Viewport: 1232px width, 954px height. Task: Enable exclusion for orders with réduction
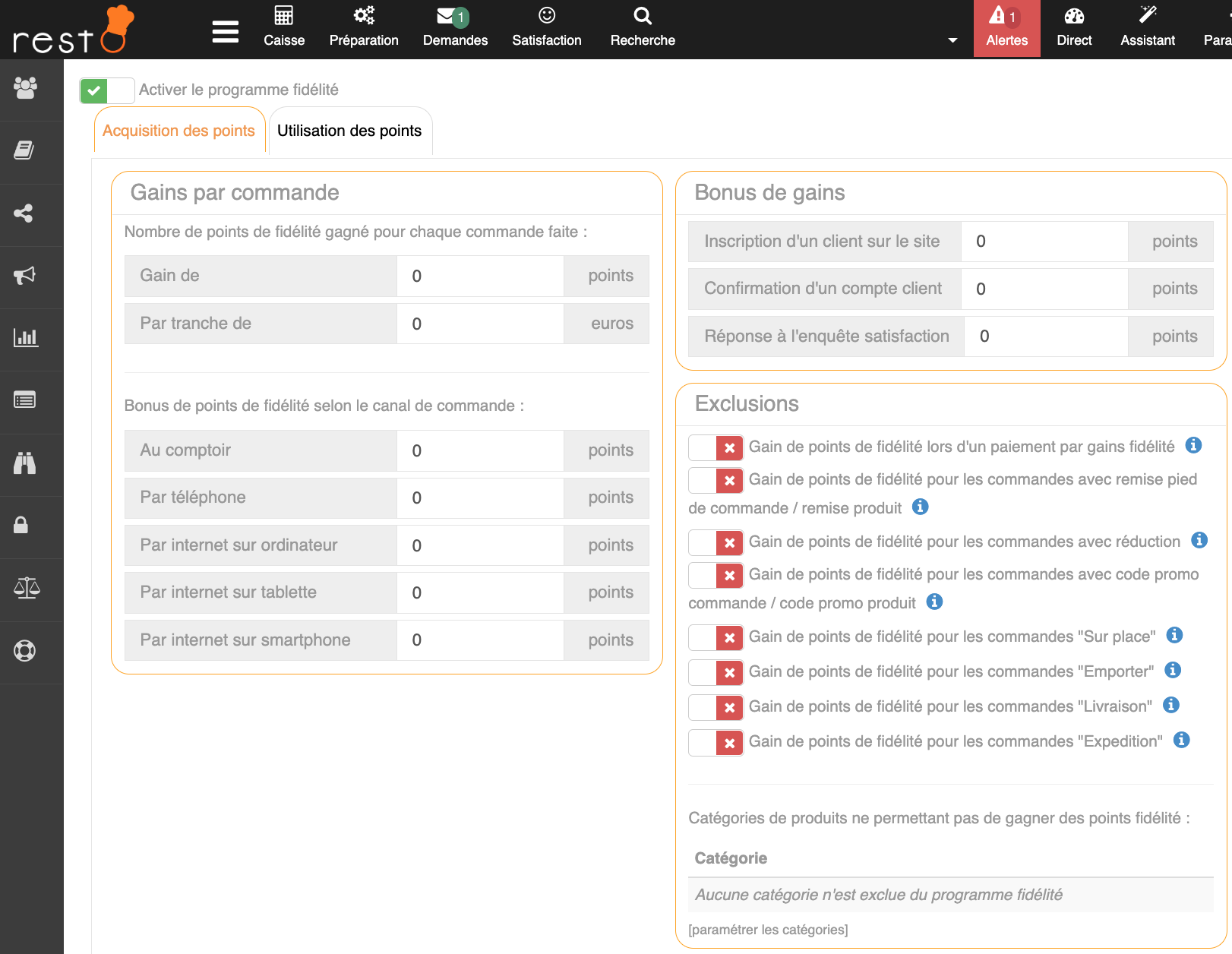click(716, 542)
